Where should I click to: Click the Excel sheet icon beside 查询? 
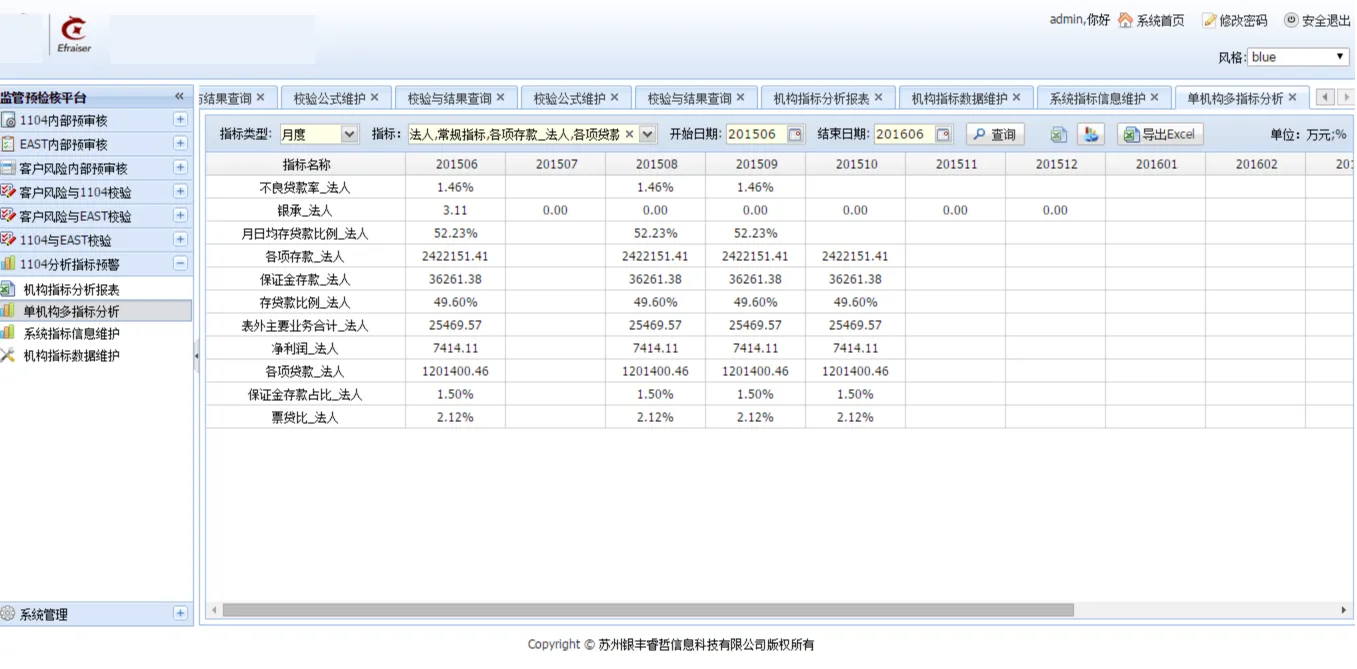[x=1059, y=135]
